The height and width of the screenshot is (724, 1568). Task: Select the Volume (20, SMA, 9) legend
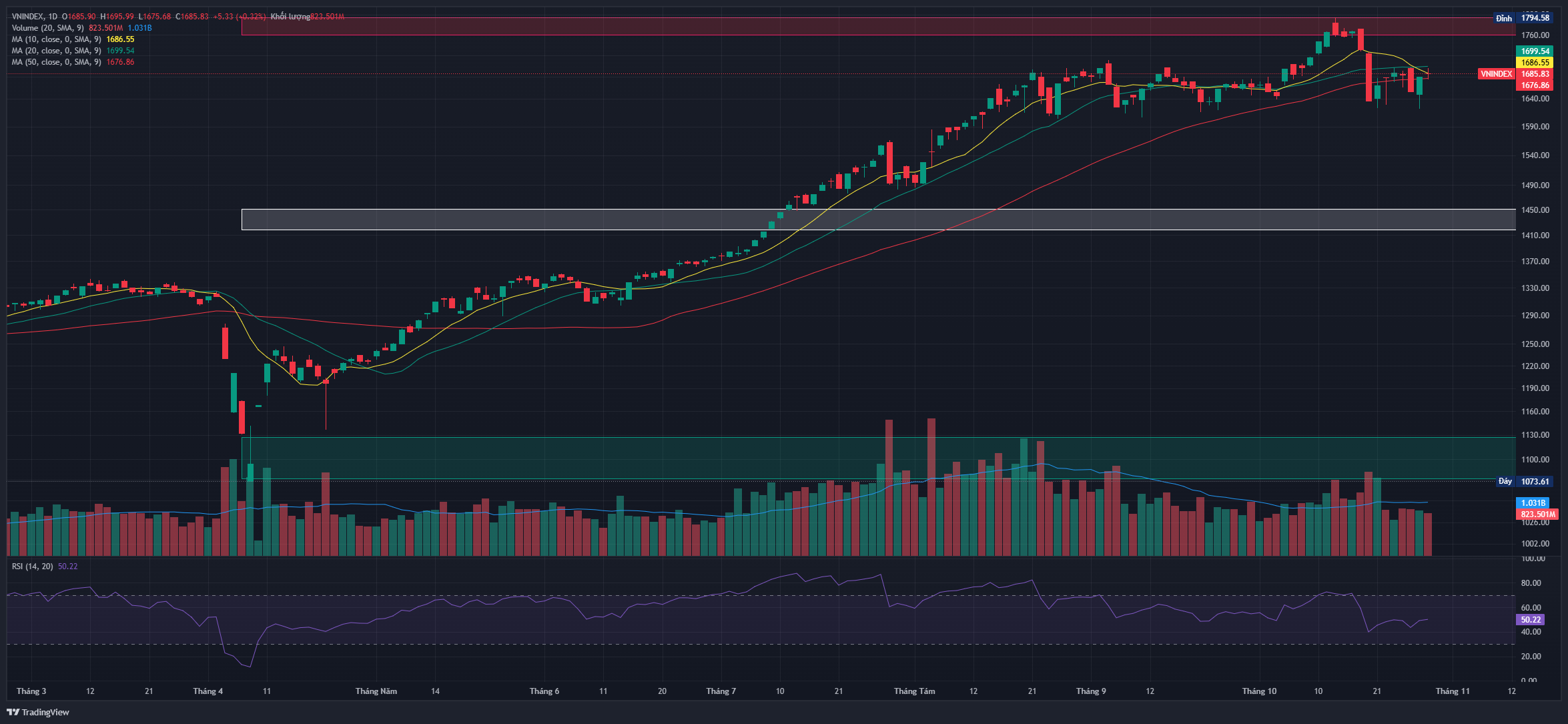(x=47, y=28)
